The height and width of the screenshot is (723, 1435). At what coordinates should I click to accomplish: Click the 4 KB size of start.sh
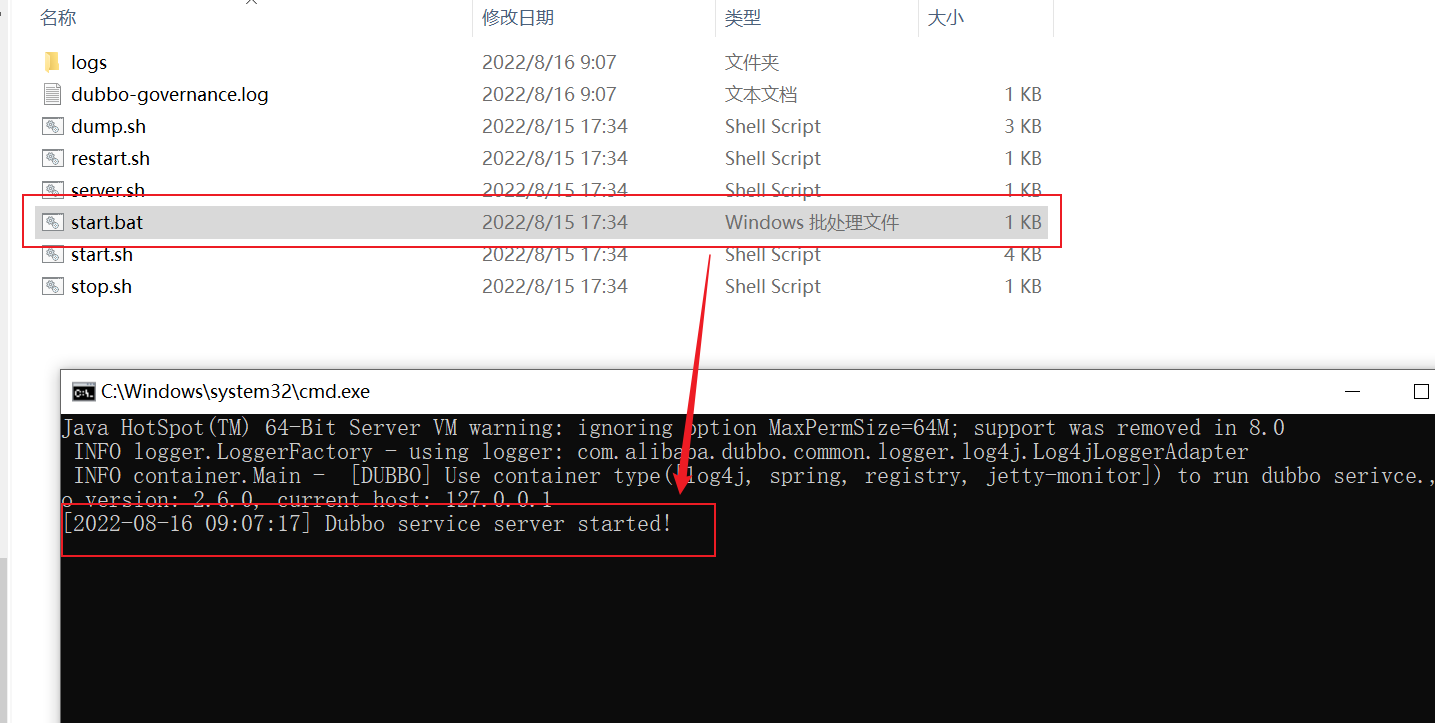(1023, 254)
